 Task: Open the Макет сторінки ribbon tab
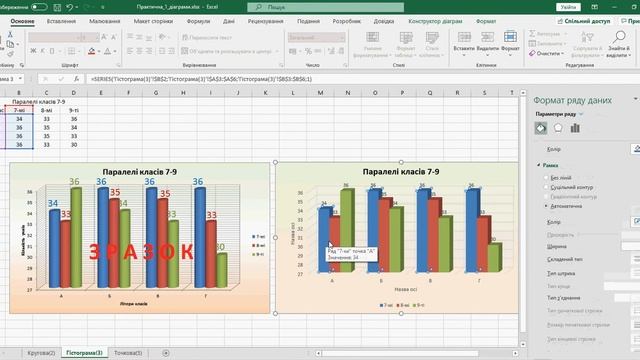point(153,21)
